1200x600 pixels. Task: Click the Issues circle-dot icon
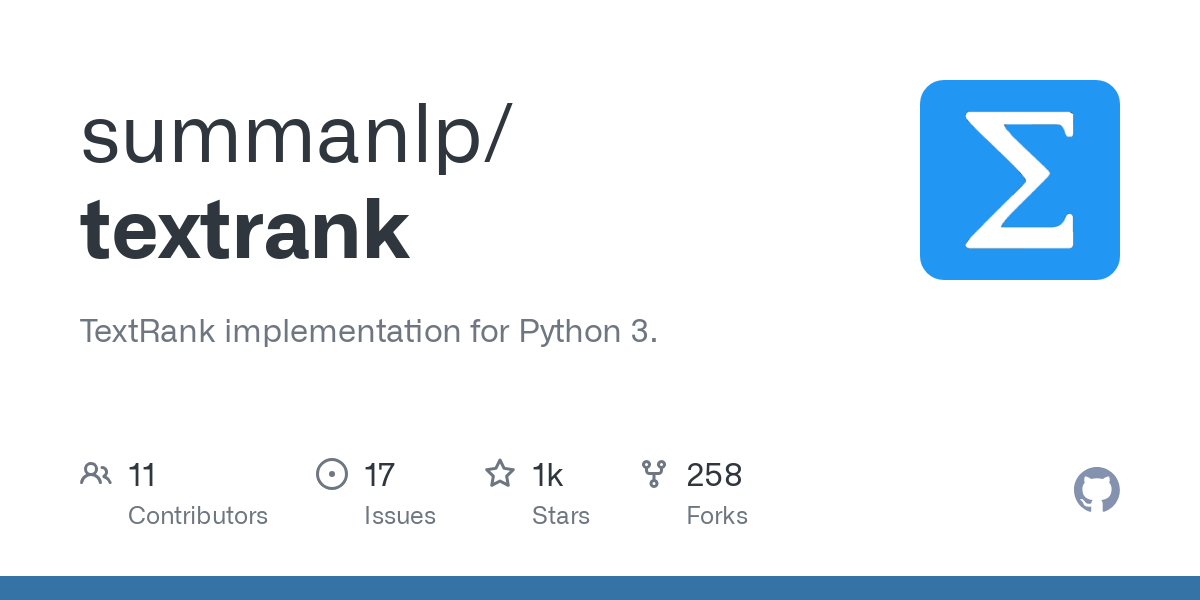pos(331,474)
